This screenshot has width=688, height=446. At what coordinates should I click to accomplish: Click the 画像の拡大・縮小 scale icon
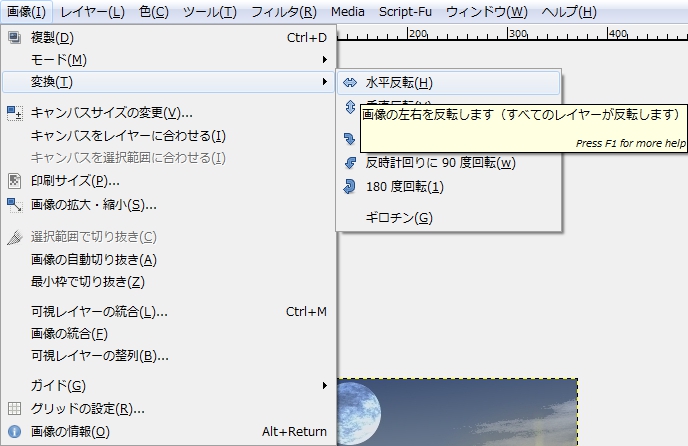[x=14, y=205]
